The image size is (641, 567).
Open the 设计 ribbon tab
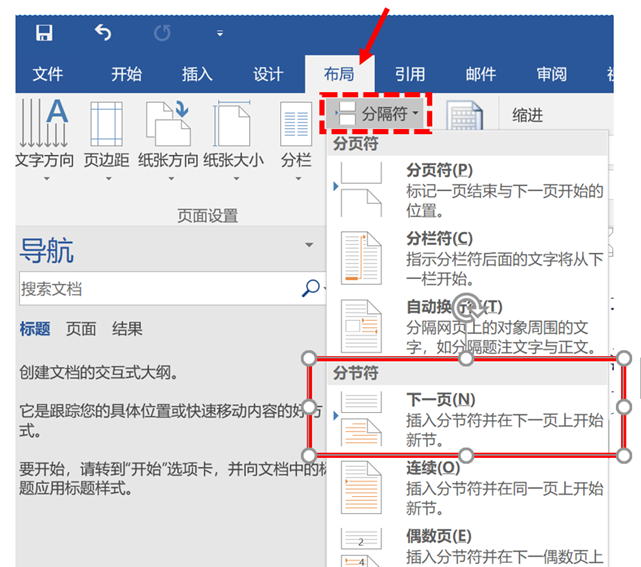[x=268, y=74]
